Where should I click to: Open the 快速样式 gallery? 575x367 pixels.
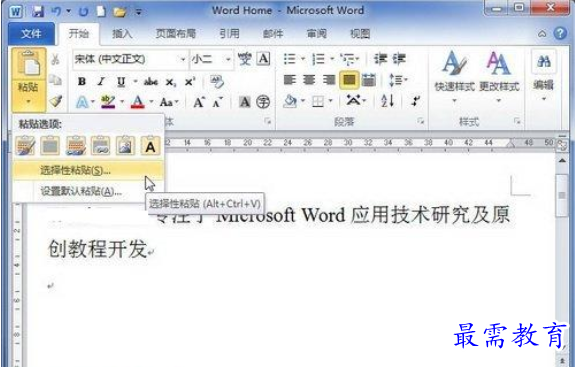coord(454,77)
